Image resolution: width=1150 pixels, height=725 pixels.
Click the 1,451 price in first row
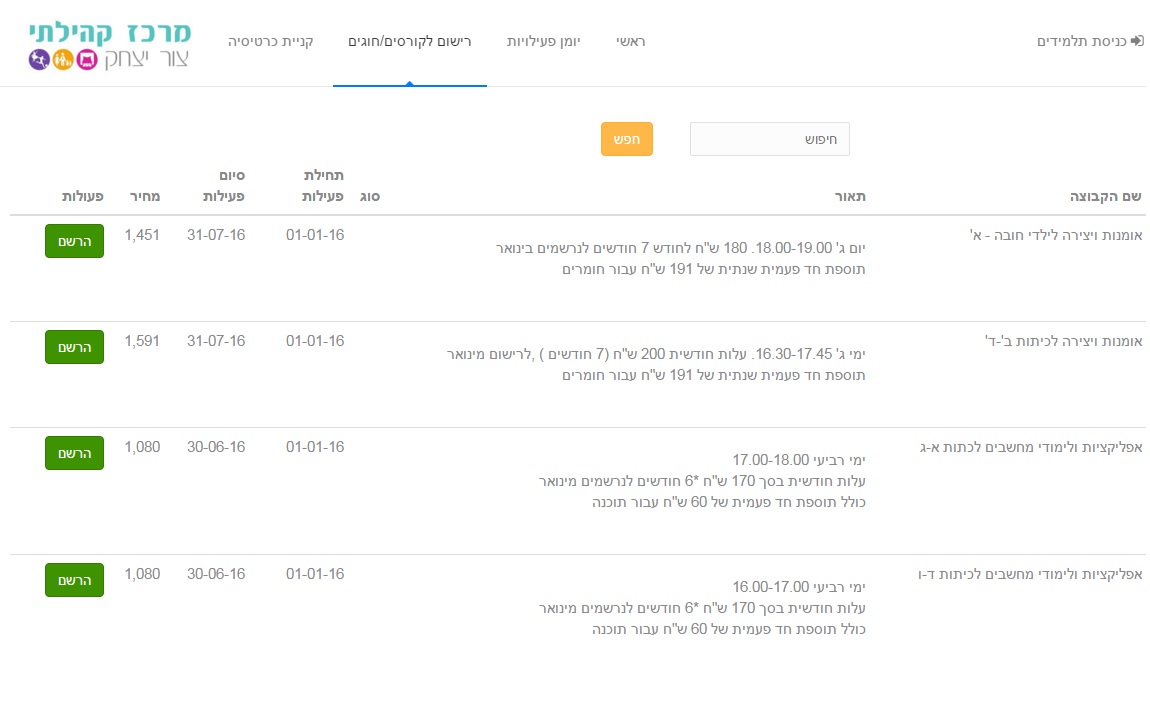142,235
